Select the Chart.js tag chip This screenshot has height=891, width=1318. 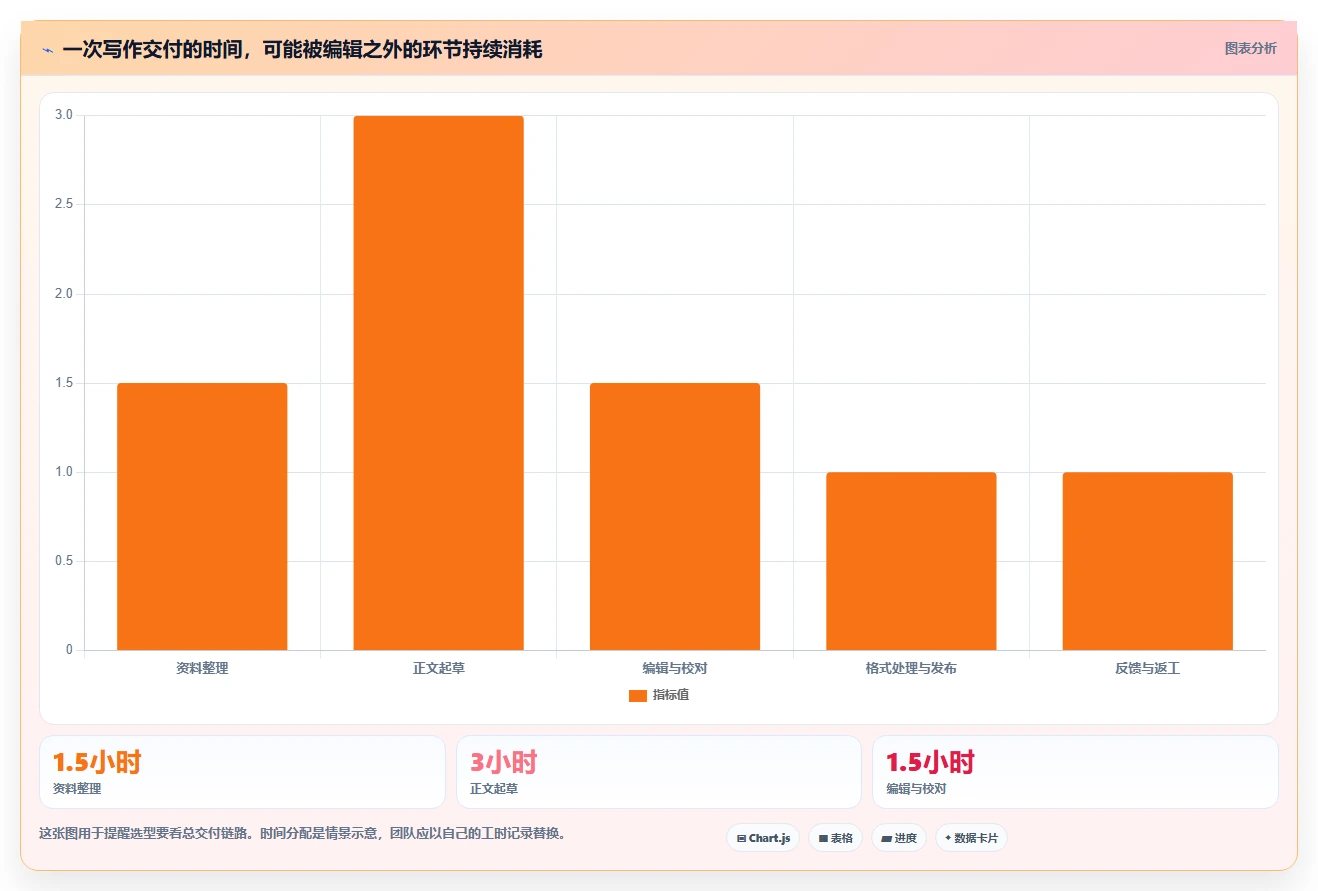tap(763, 838)
